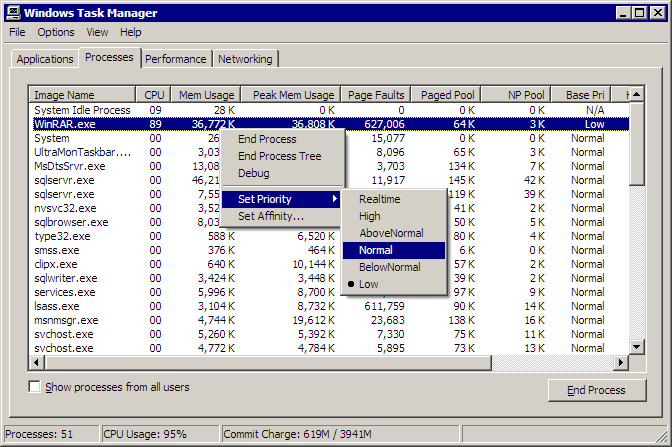Choose End Process Tree from context menu
The image size is (672, 447).
[x=281, y=156]
